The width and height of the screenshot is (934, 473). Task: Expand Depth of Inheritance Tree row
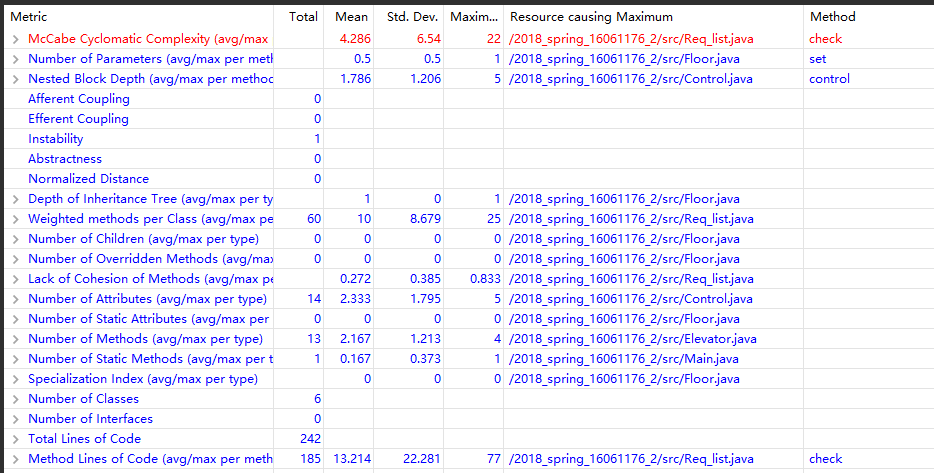[15, 199]
